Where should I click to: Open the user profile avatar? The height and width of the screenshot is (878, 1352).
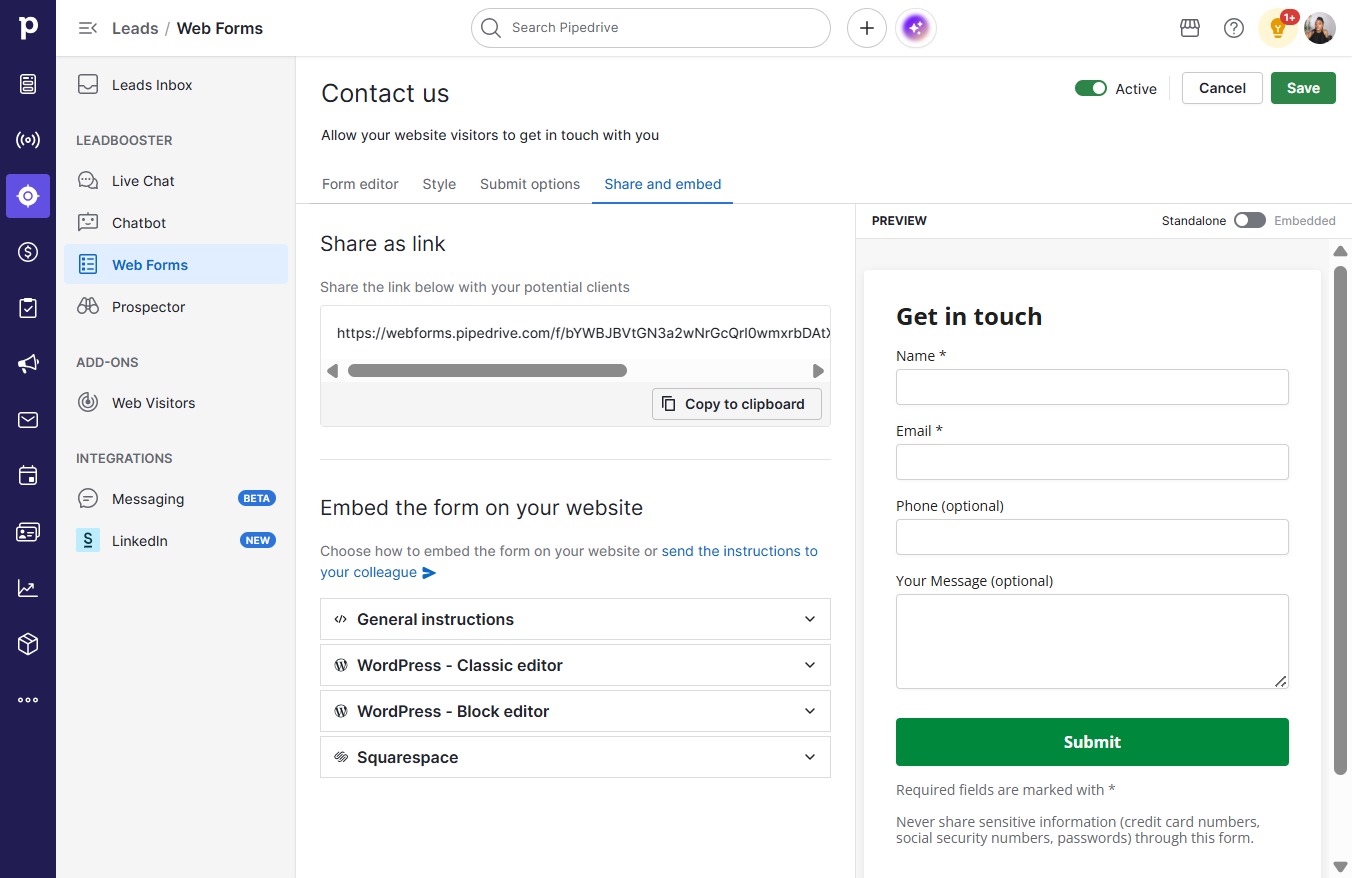point(1320,28)
